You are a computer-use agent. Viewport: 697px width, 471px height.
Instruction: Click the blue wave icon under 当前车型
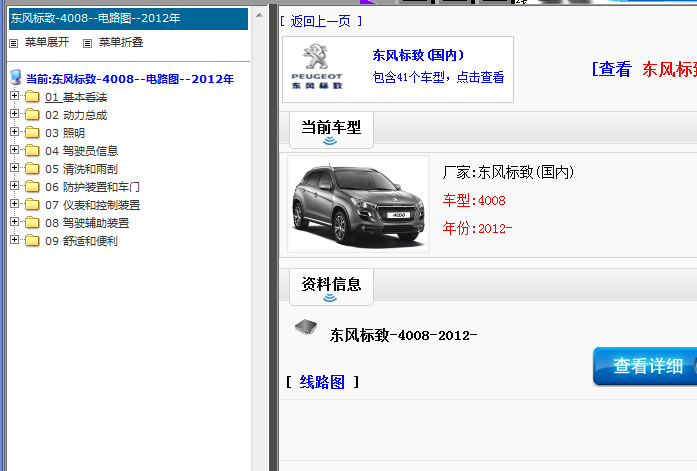(330, 141)
